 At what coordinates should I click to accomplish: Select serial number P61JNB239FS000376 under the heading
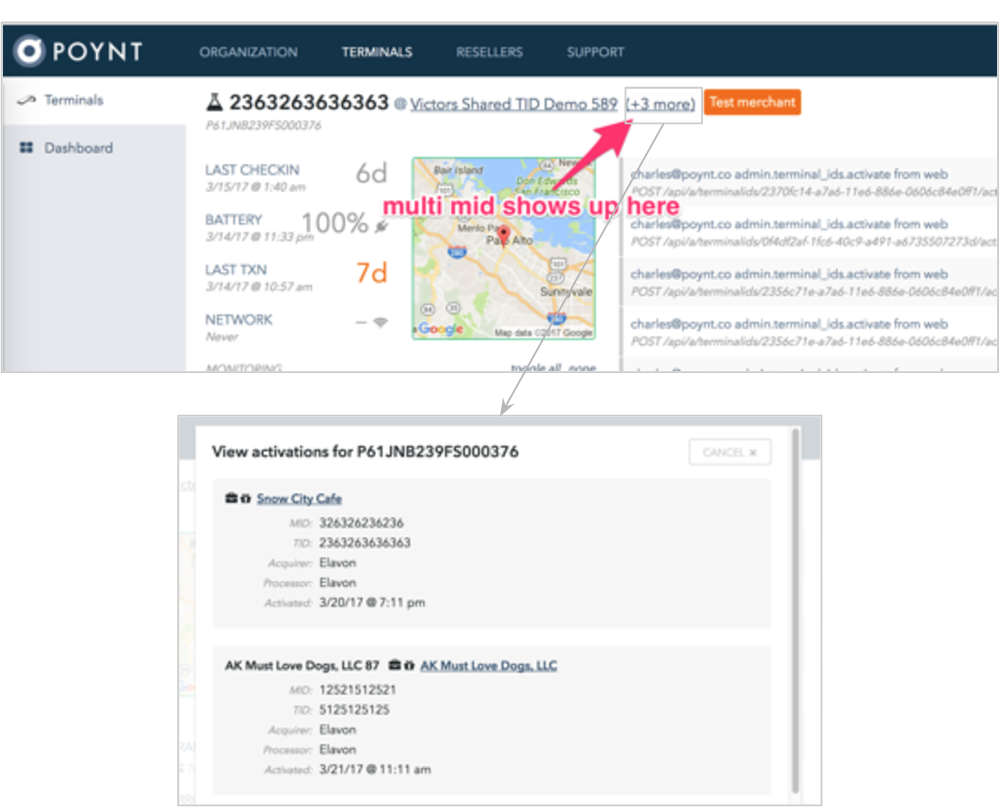click(x=263, y=126)
